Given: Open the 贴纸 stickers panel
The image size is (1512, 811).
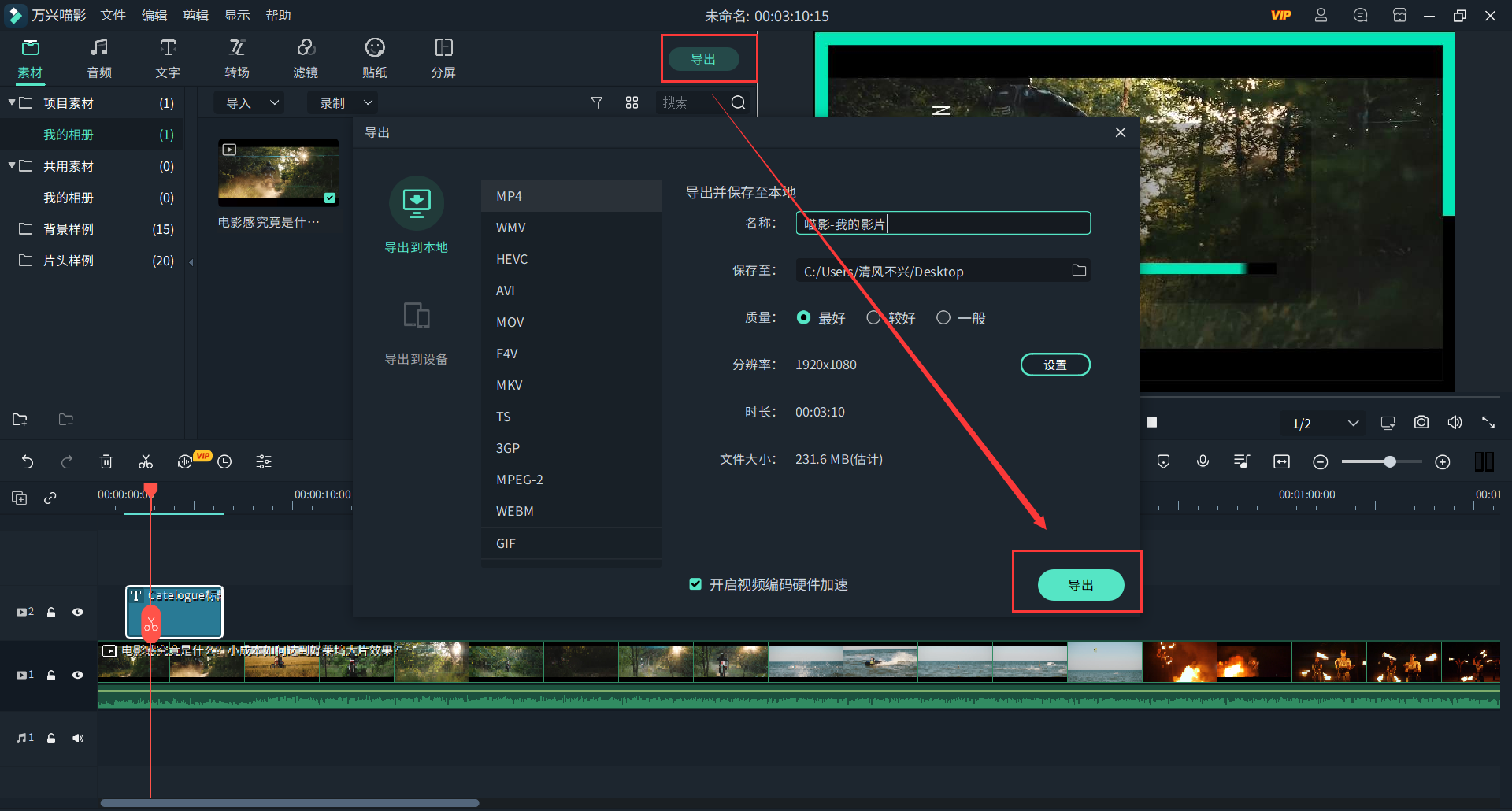Looking at the screenshot, I should [374, 57].
